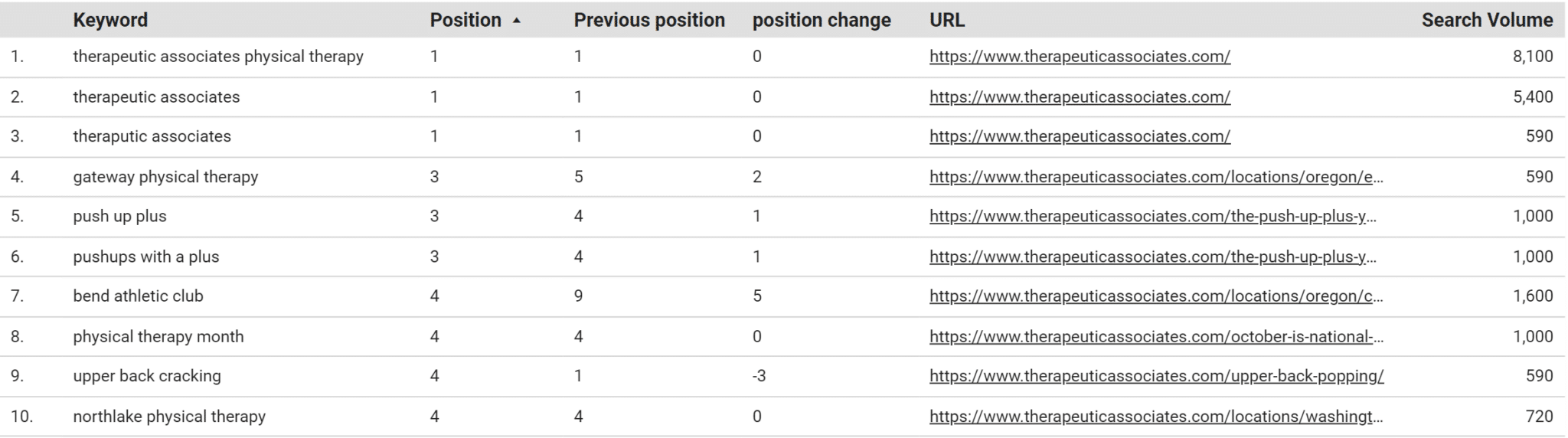The image size is (1568, 438).
Task: Open the URL in row 1
Action: point(1080,57)
